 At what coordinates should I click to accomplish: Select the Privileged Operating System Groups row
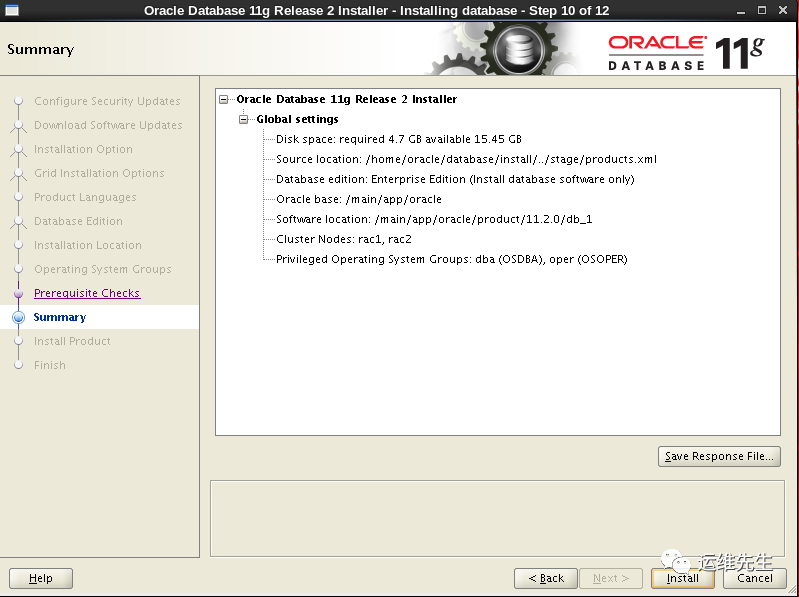[x=451, y=259]
